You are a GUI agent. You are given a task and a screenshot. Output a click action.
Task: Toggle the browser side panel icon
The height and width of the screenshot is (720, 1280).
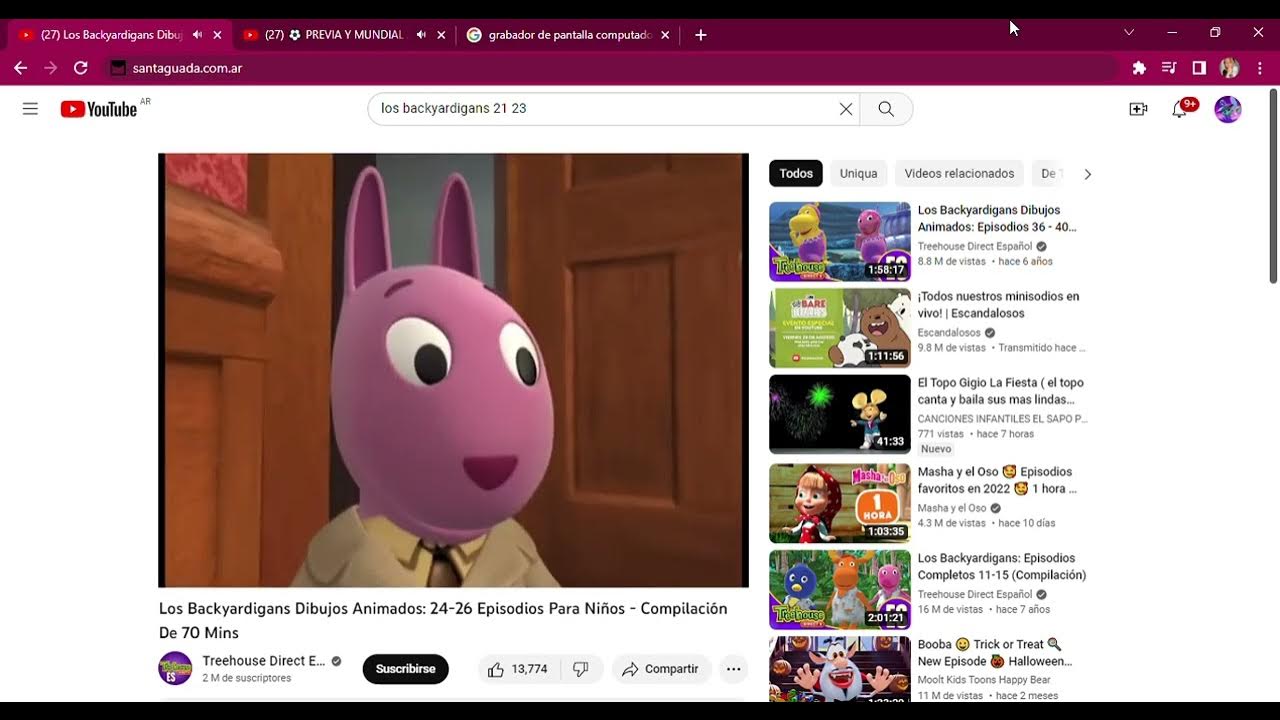click(1199, 68)
